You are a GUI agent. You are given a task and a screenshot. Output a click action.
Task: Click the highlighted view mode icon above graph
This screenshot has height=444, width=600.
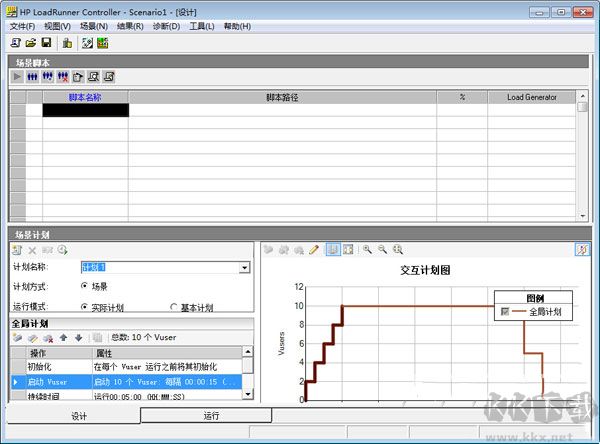click(333, 250)
